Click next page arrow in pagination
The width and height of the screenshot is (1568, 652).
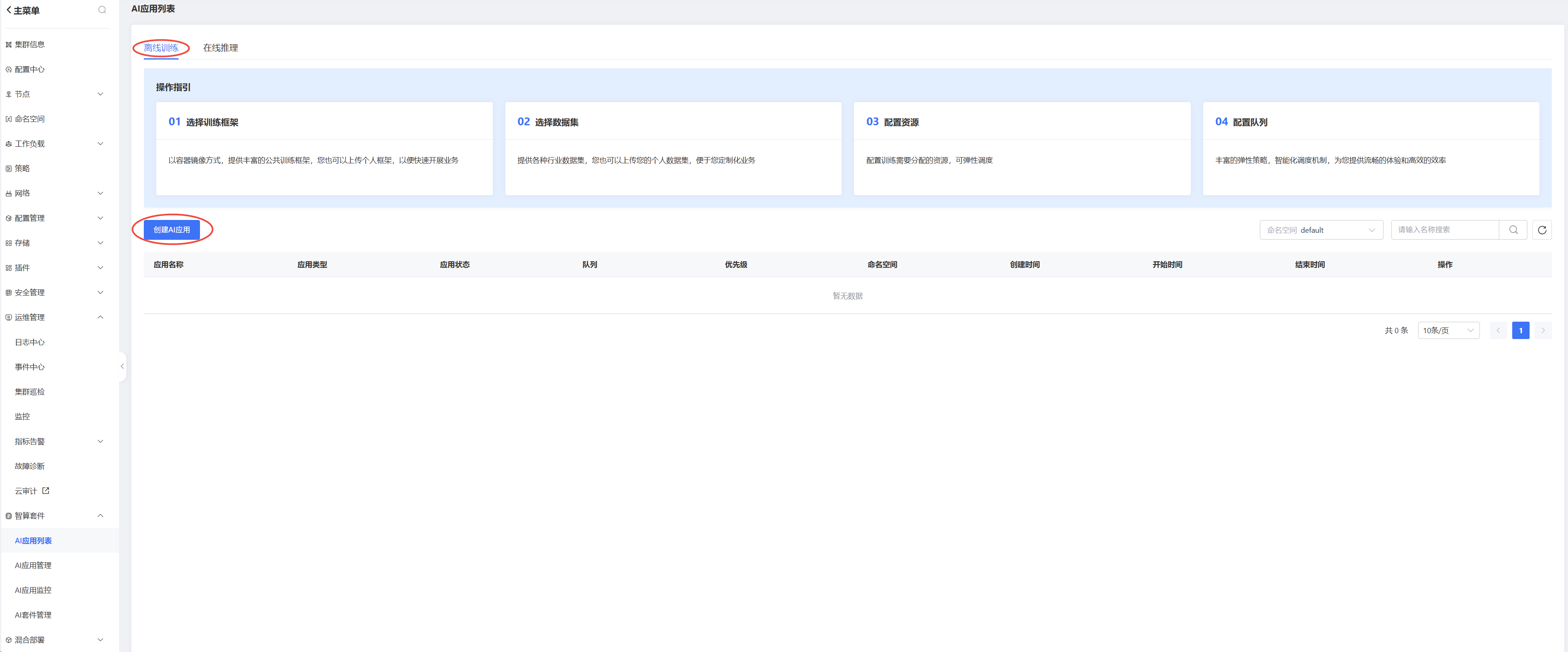pos(1542,330)
